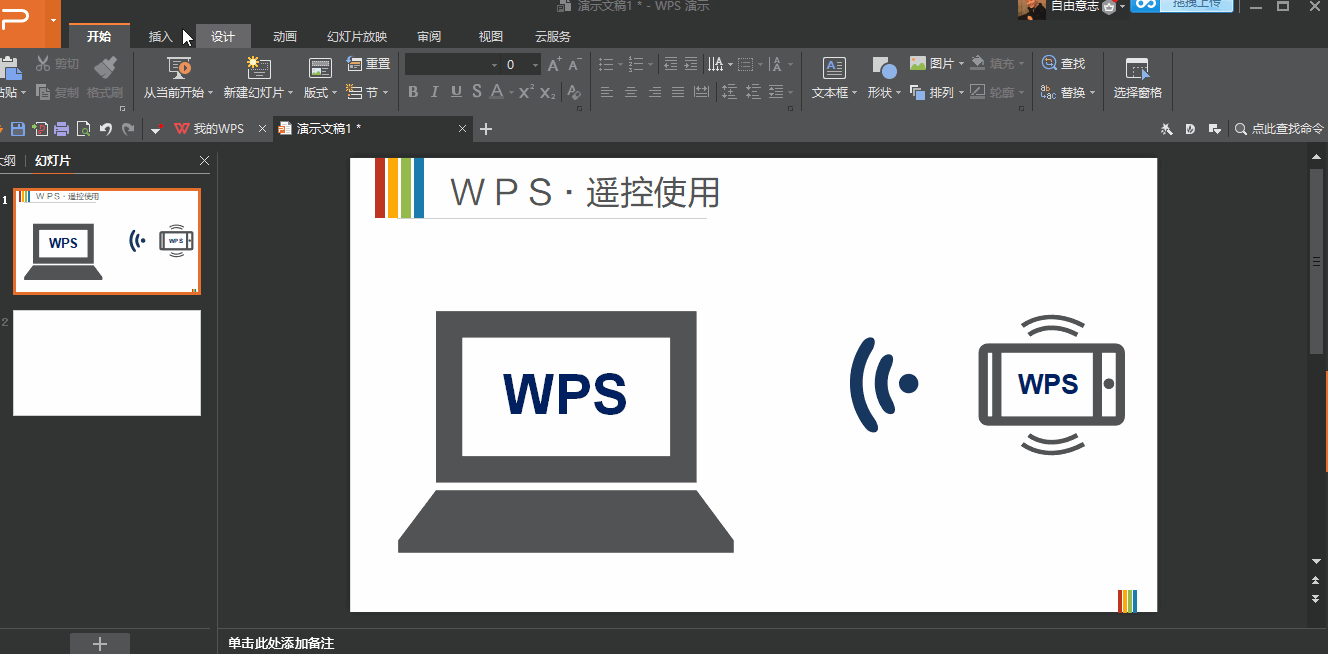Add a new document tab with plus
This screenshot has height=654, width=1328.
pos(486,129)
